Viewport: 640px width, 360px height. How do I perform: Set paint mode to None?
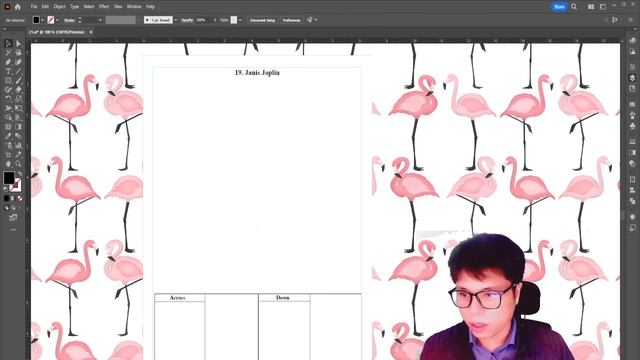[20, 198]
